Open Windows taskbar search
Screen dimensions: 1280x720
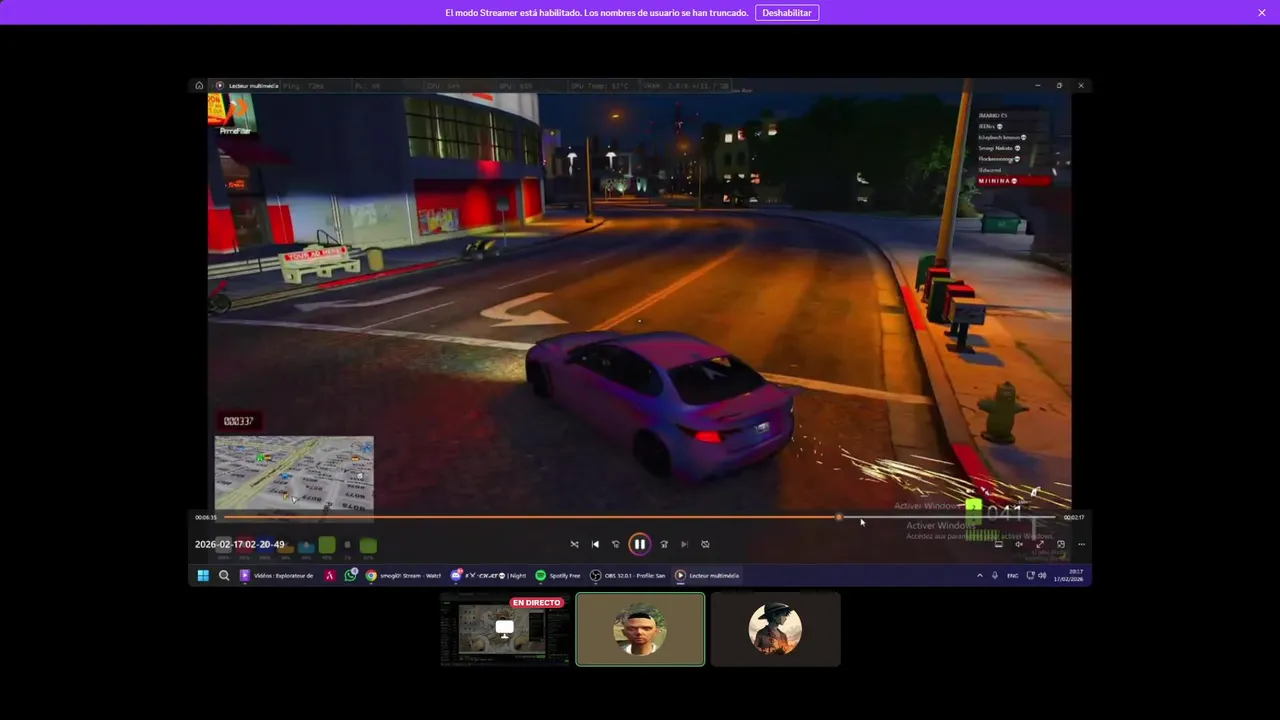click(224, 575)
